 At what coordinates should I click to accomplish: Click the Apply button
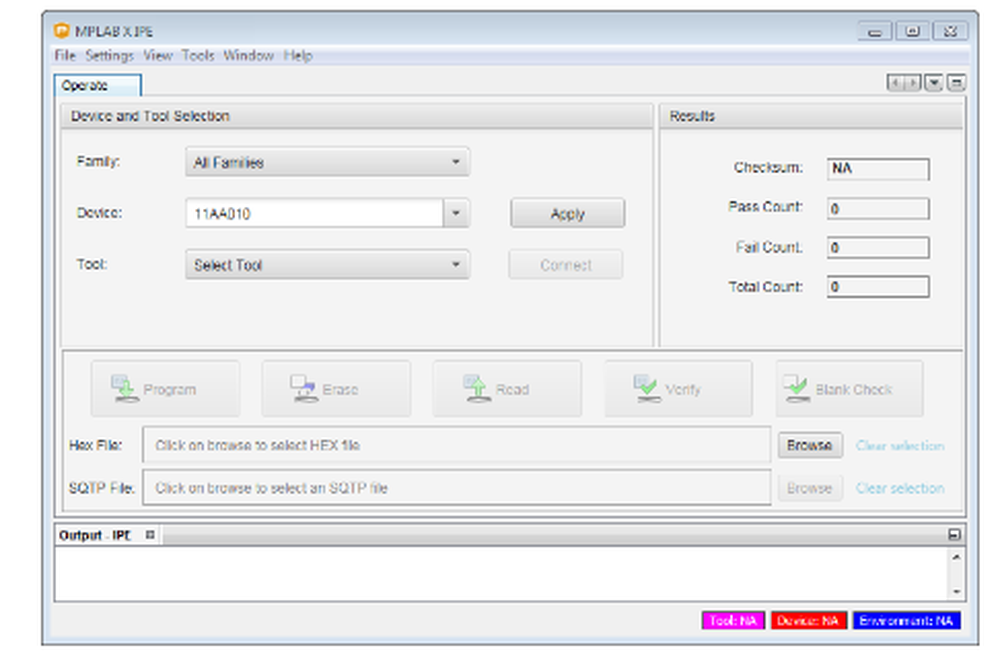568,213
